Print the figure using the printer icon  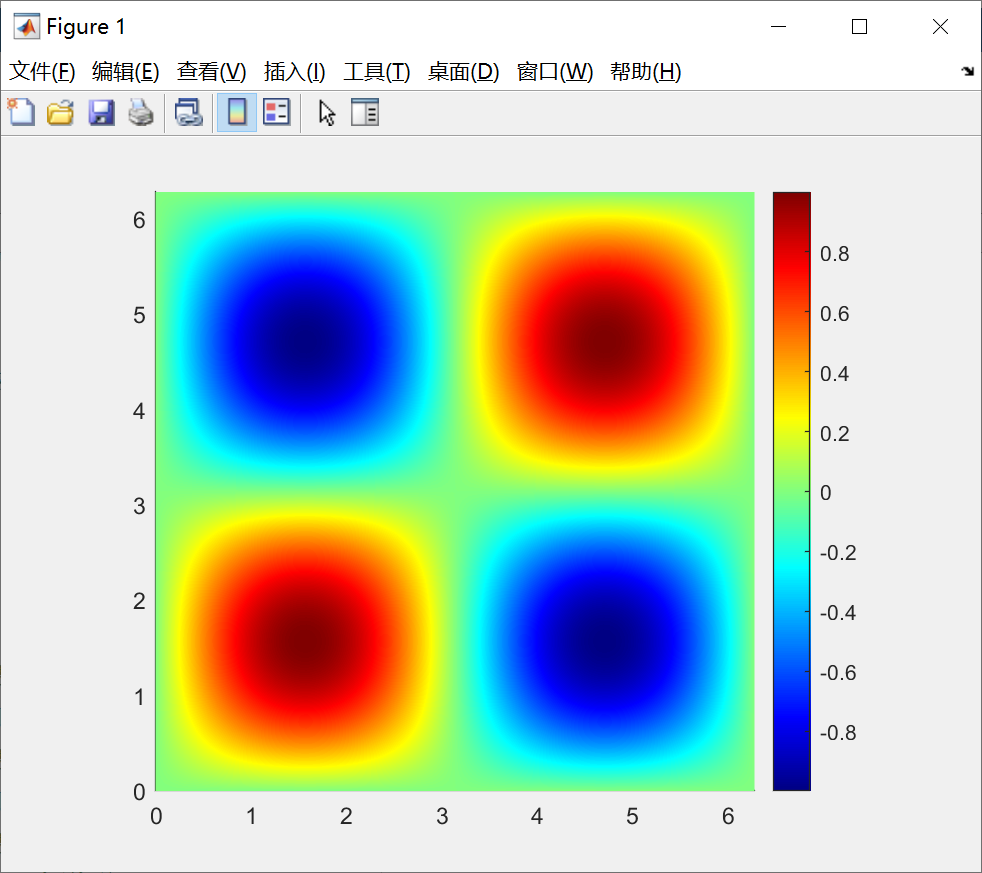[141, 113]
